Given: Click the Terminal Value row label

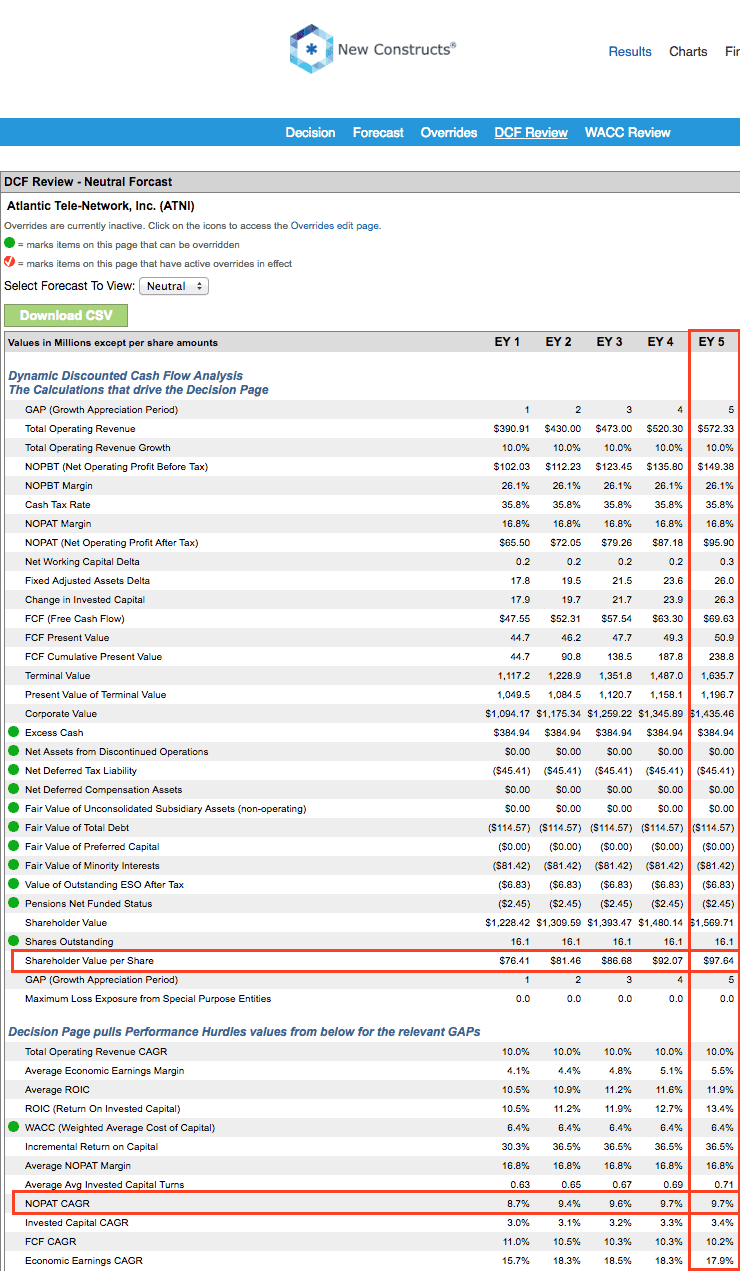Looking at the screenshot, I should [x=59, y=675].
